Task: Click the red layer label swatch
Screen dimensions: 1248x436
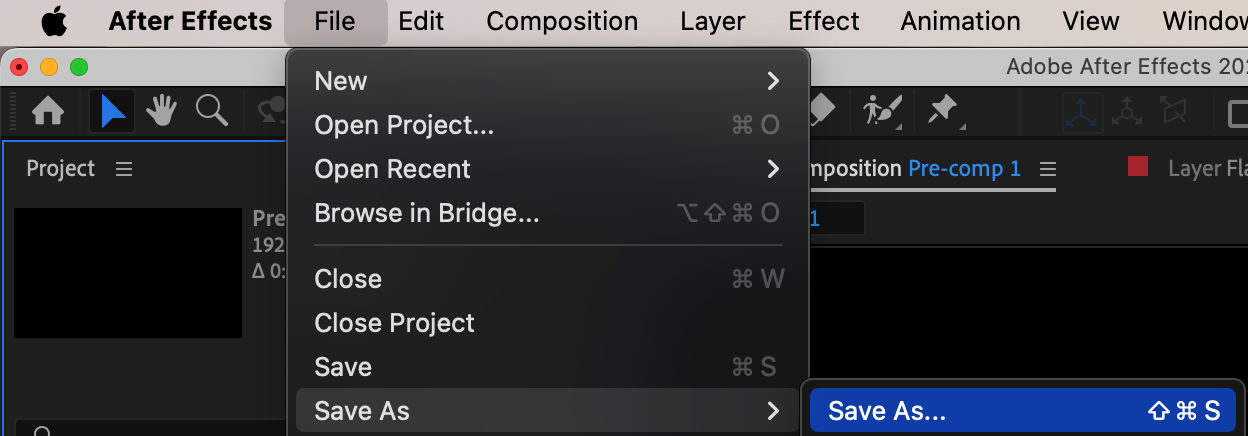Action: 1138,167
